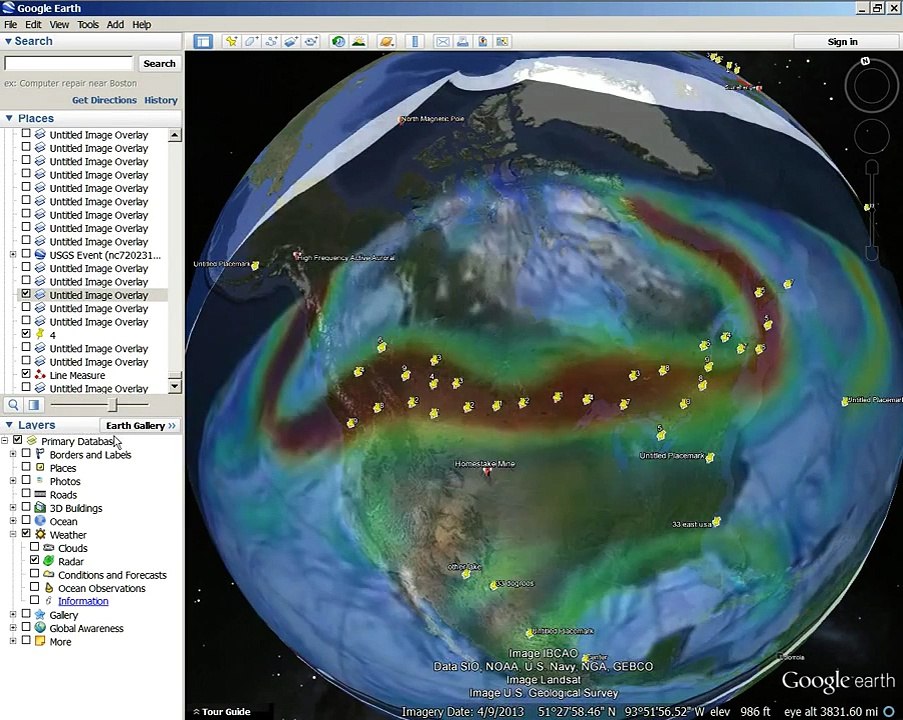The width and height of the screenshot is (903, 720).
Task: Collapse the Layers panel triangle
Action: [9, 425]
